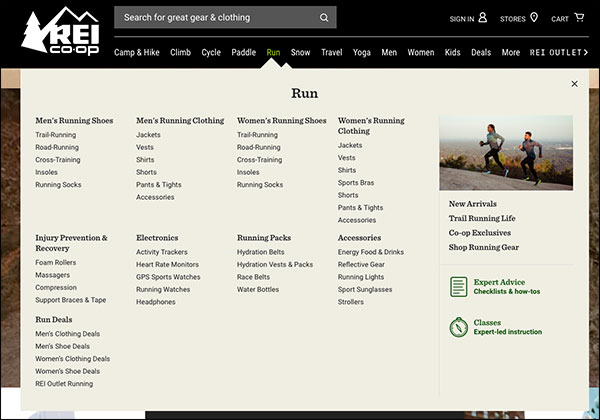The image size is (600, 420).
Task: Select the Run menu item
Action: point(273,52)
